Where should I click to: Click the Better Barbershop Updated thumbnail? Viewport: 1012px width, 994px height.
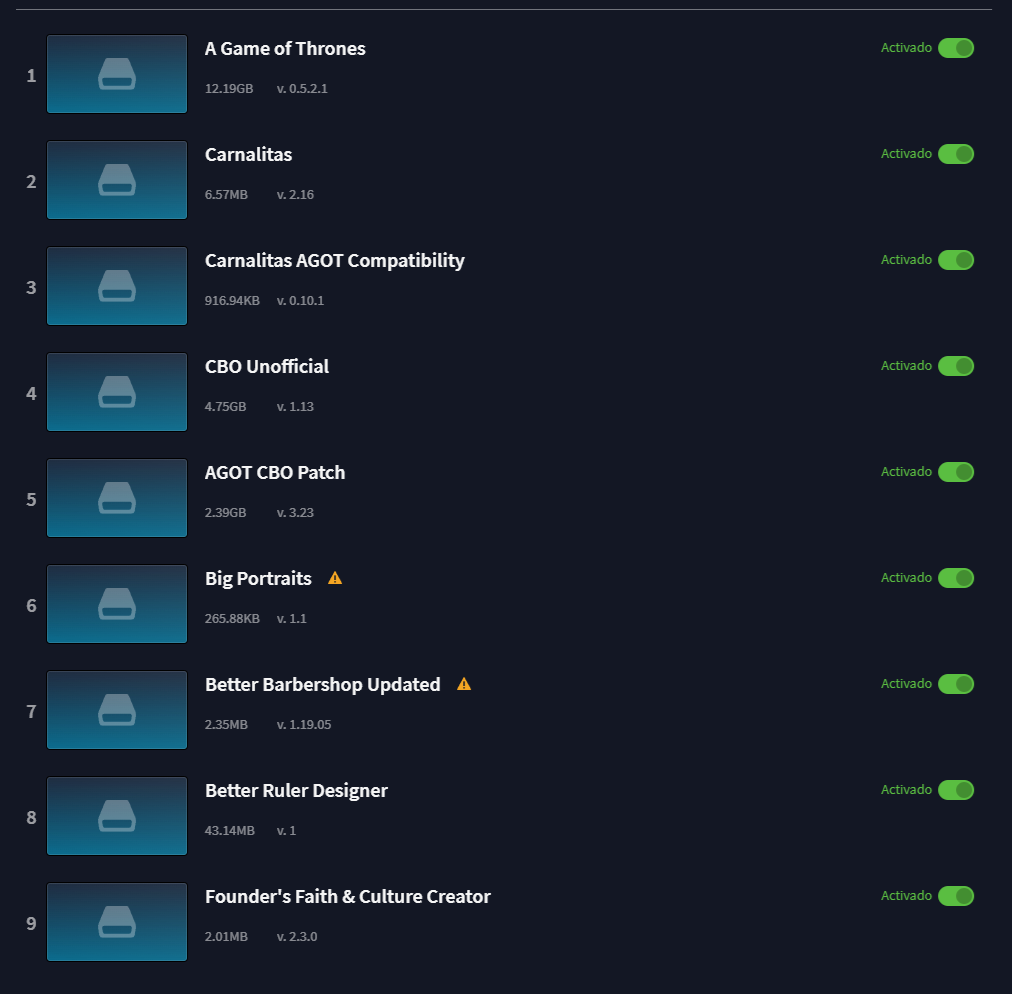(x=117, y=710)
